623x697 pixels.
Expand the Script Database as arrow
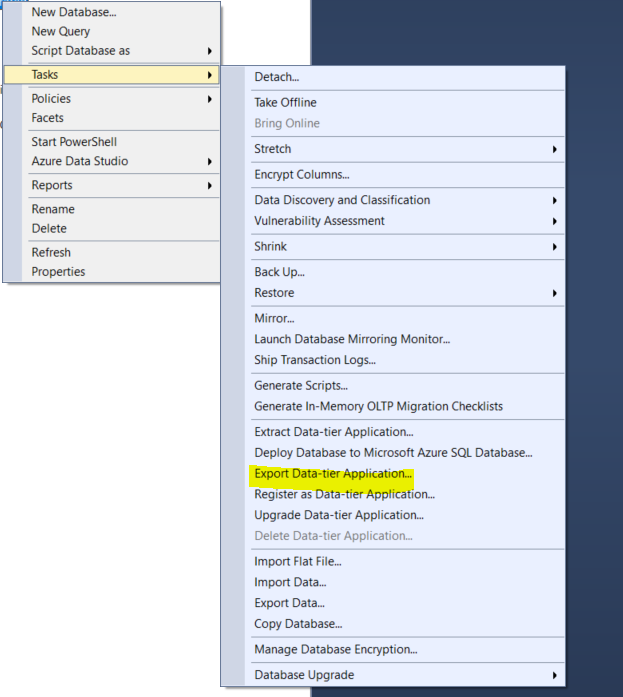(209, 51)
